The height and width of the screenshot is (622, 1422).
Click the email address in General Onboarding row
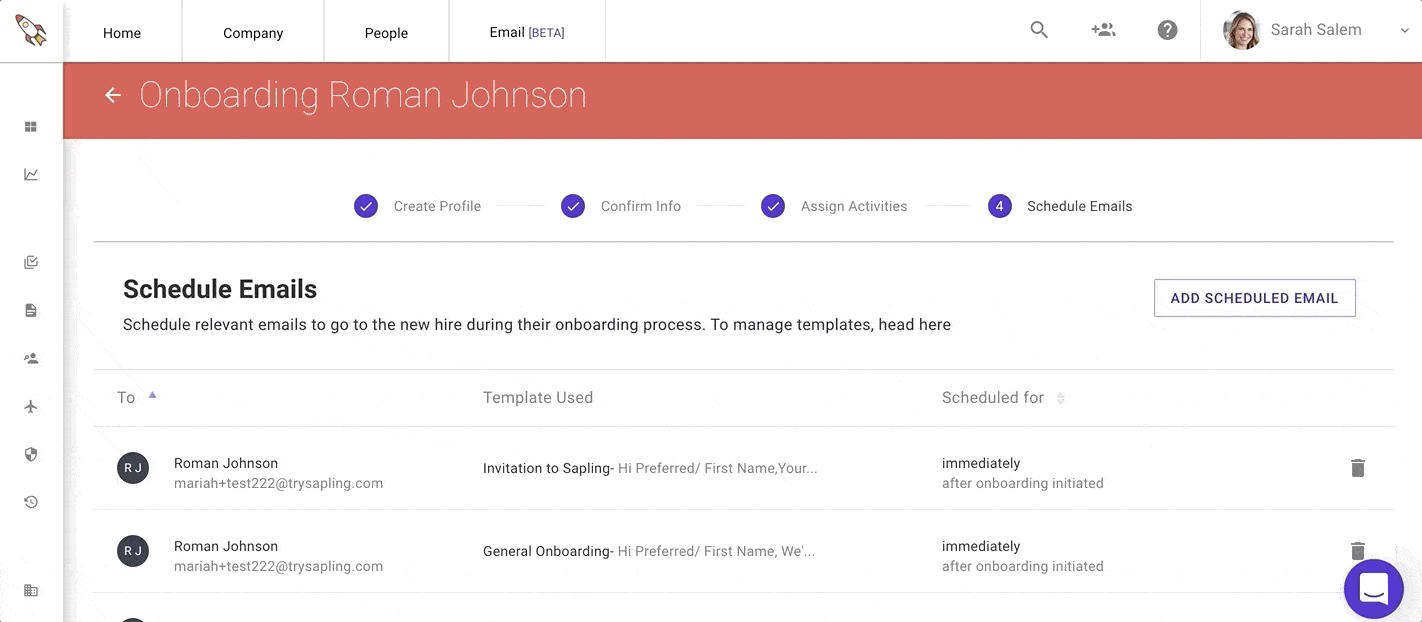pyautogui.click(x=278, y=566)
